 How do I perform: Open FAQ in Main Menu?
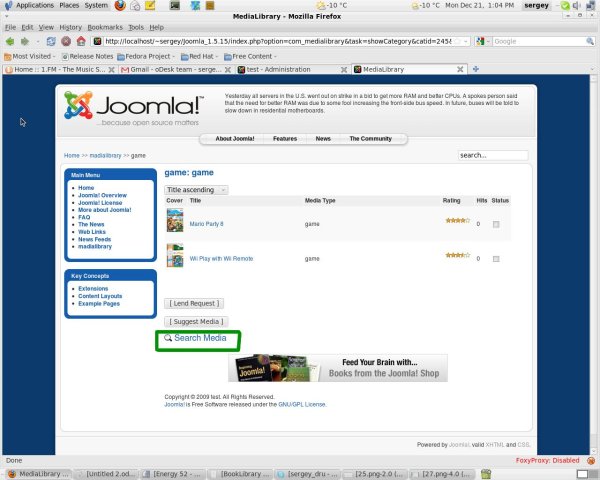coord(84,217)
